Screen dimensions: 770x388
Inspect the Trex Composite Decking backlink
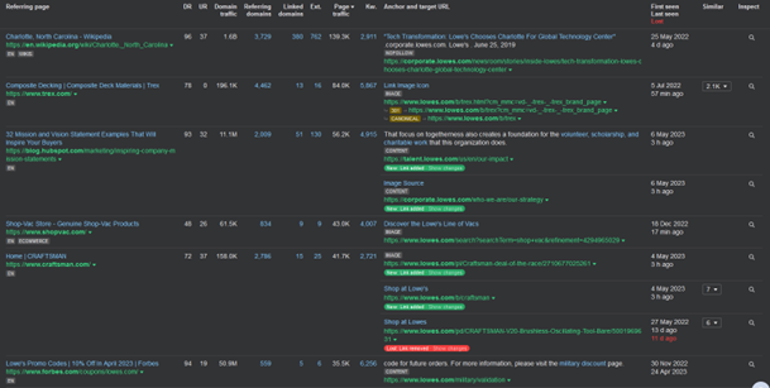(x=751, y=86)
